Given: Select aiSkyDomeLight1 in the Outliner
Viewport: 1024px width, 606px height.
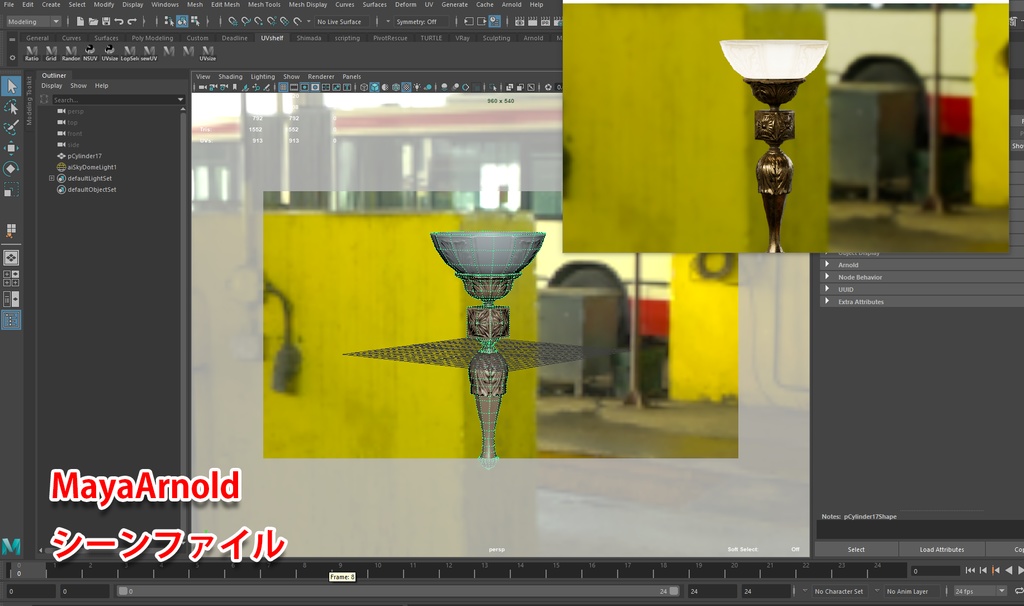Looking at the screenshot, I should [x=92, y=167].
